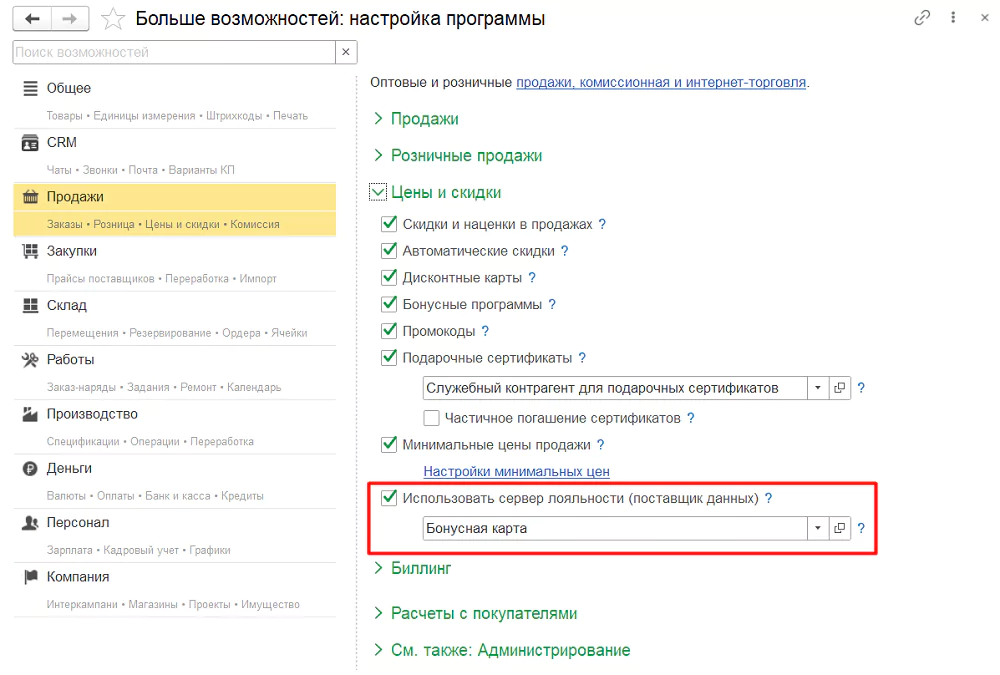Show help for Использовать сервер лояльности
Image resolution: width=1000 pixels, height=675 pixels.
click(768, 498)
